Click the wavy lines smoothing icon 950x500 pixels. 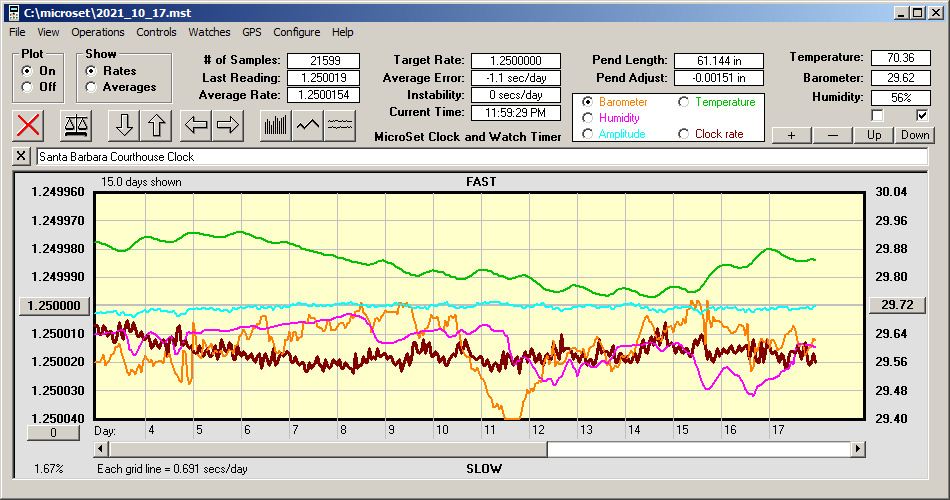340,125
